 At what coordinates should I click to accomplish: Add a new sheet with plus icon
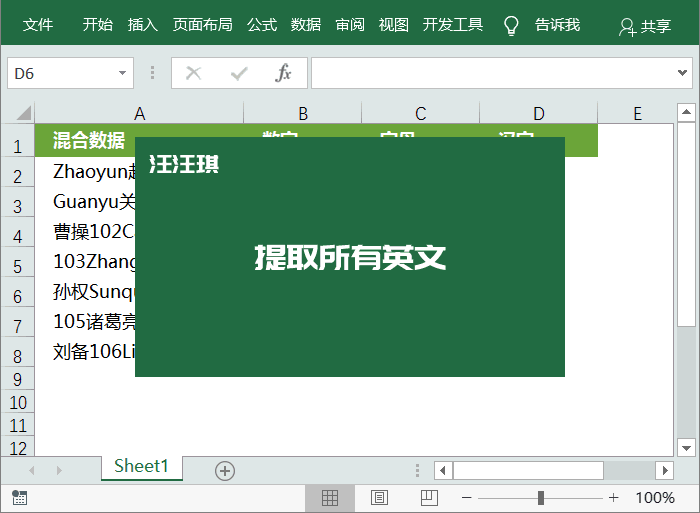pyautogui.click(x=225, y=471)
